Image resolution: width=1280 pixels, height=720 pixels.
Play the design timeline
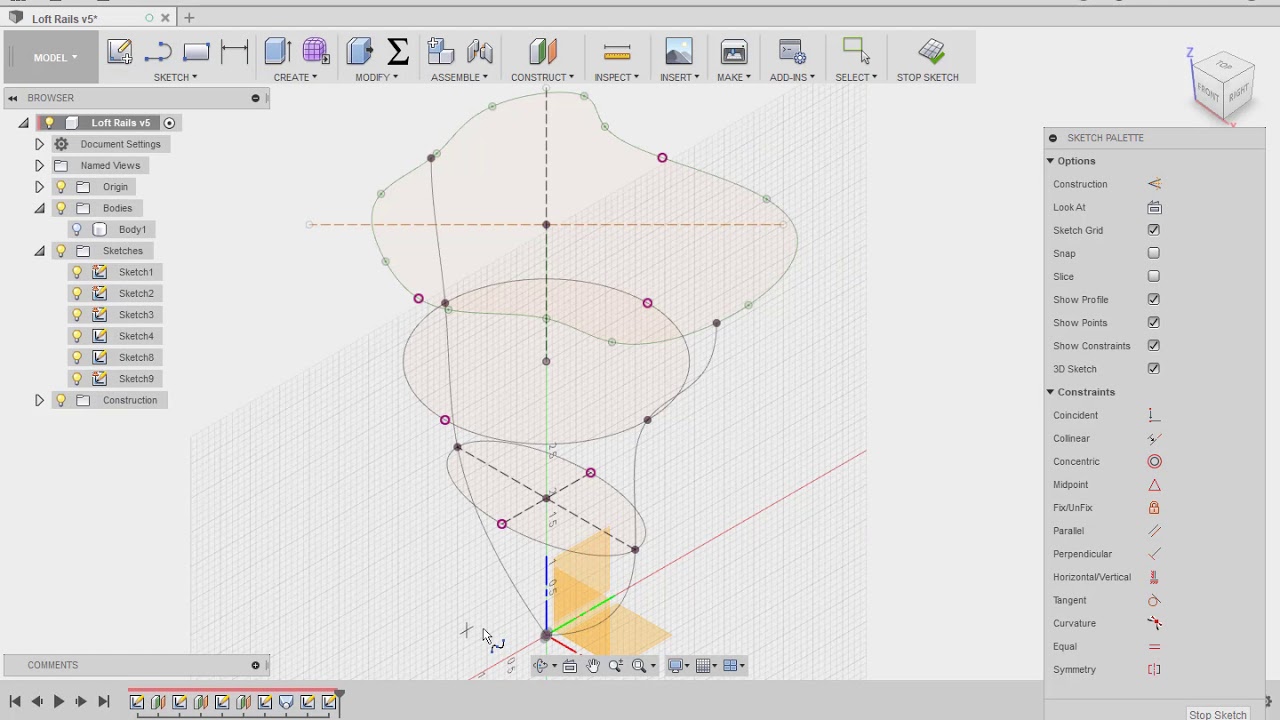point(58,702)
